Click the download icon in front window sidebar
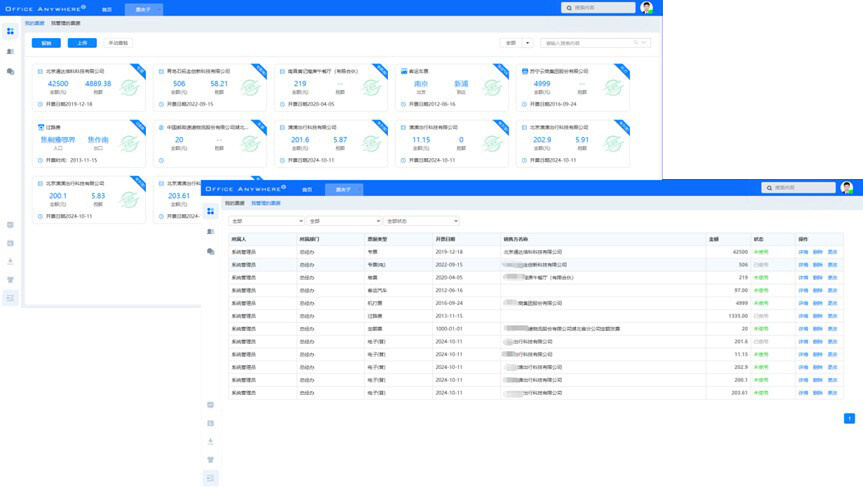 (211, 441)
